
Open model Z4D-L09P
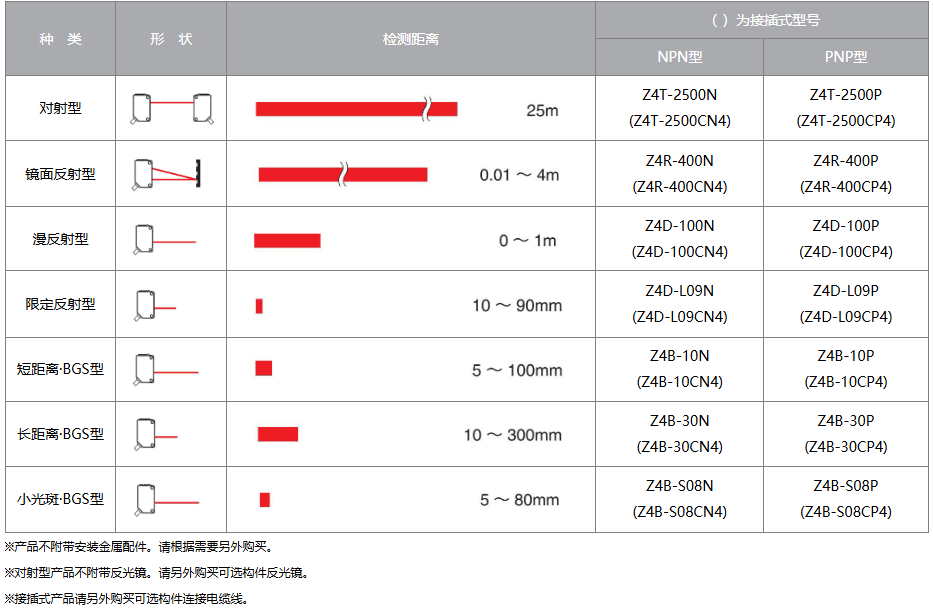click(x=846, y=291)
